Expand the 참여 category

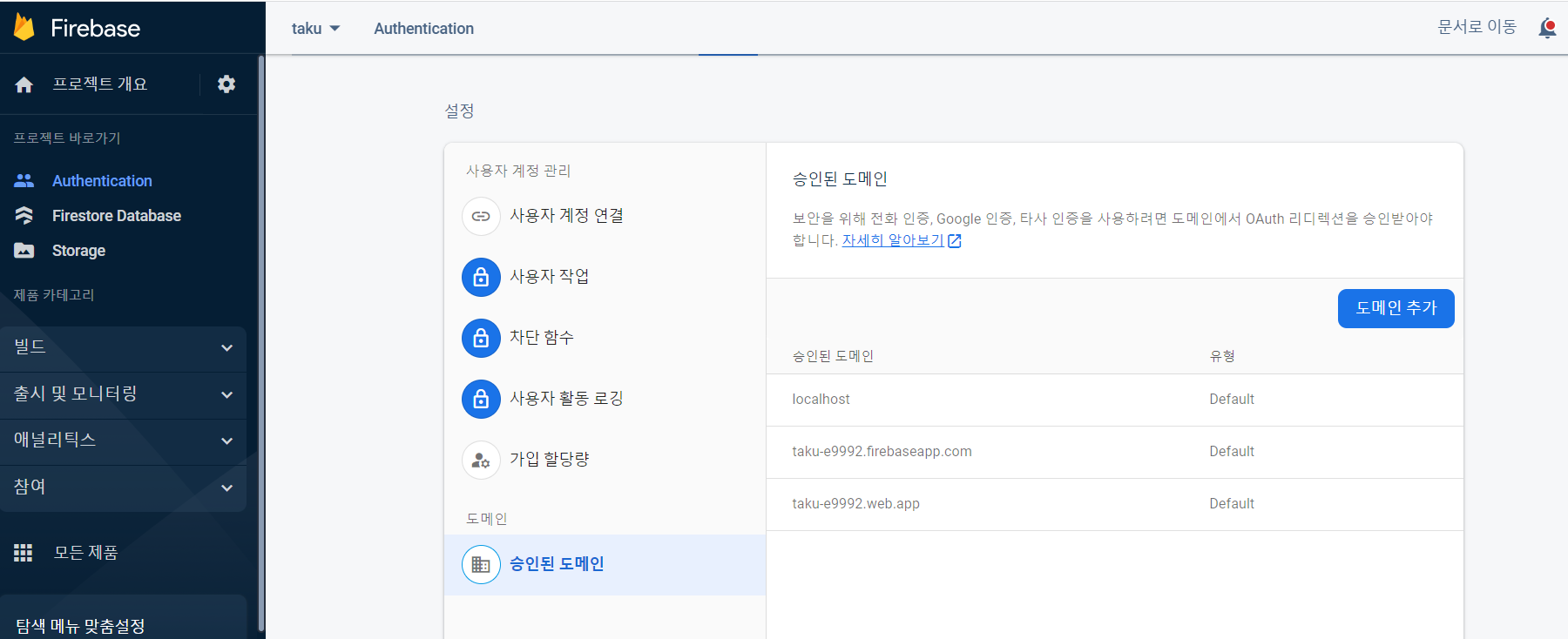(123, 488)
